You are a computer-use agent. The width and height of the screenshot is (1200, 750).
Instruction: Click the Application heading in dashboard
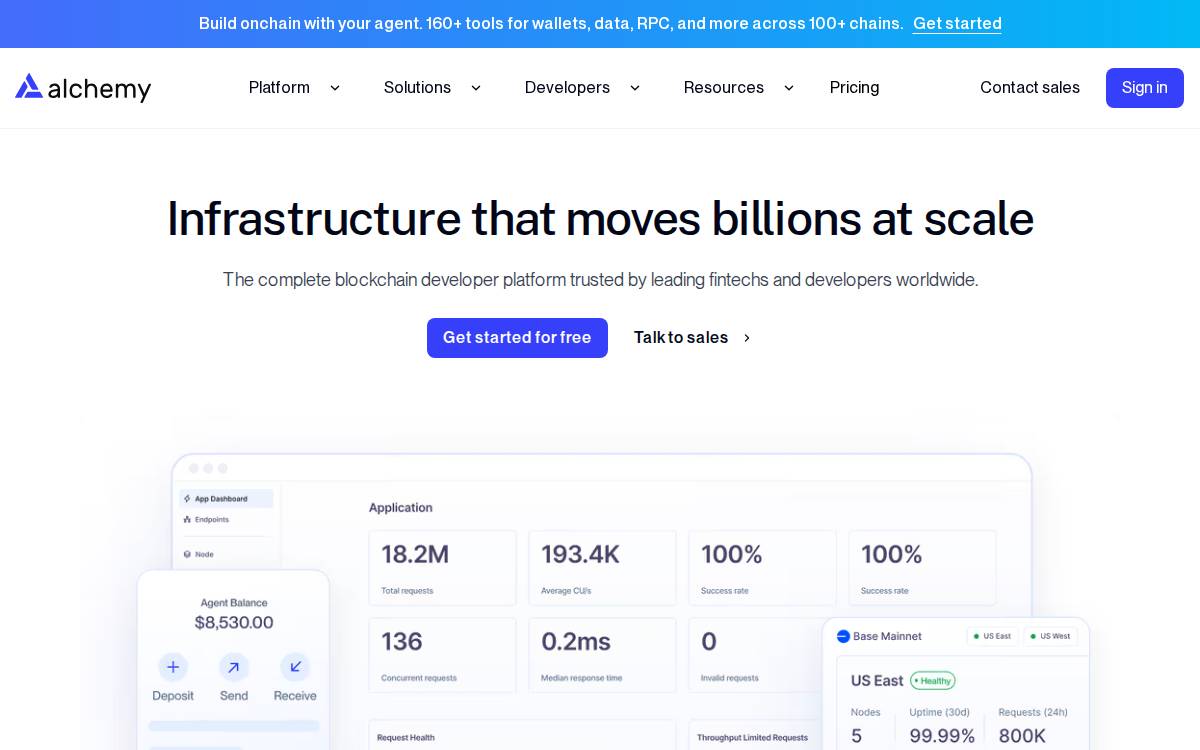pyautogui.click(x=401, y=508)
